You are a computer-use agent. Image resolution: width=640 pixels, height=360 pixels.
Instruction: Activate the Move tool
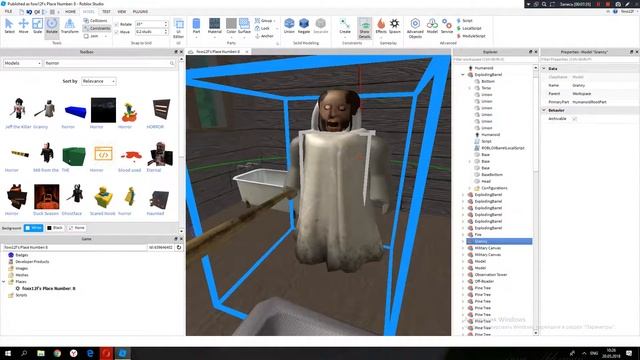(23, 26)
